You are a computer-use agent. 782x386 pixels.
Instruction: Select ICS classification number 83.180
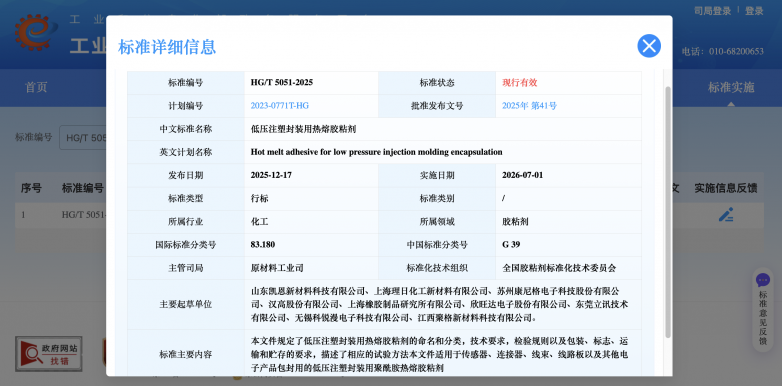[263, 245]
